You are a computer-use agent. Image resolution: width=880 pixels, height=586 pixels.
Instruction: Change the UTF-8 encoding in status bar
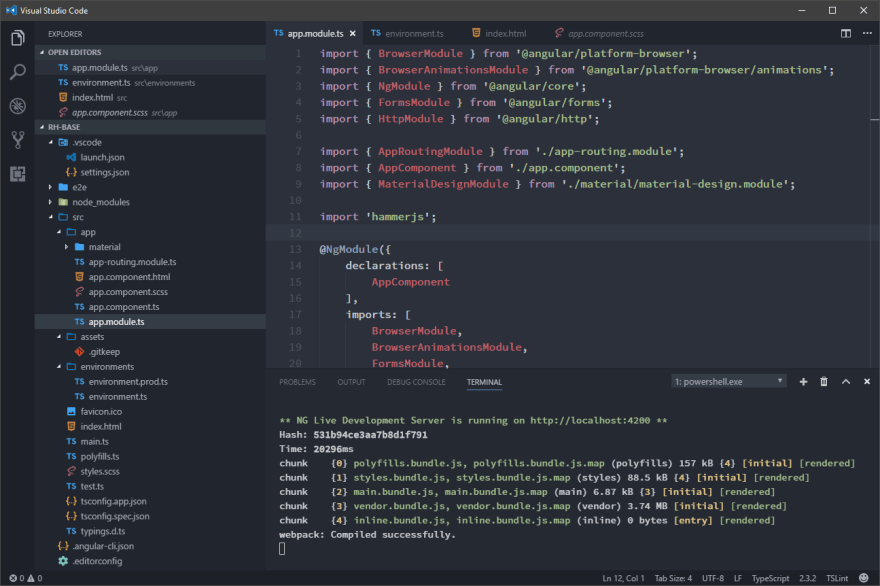pos(713,578)
